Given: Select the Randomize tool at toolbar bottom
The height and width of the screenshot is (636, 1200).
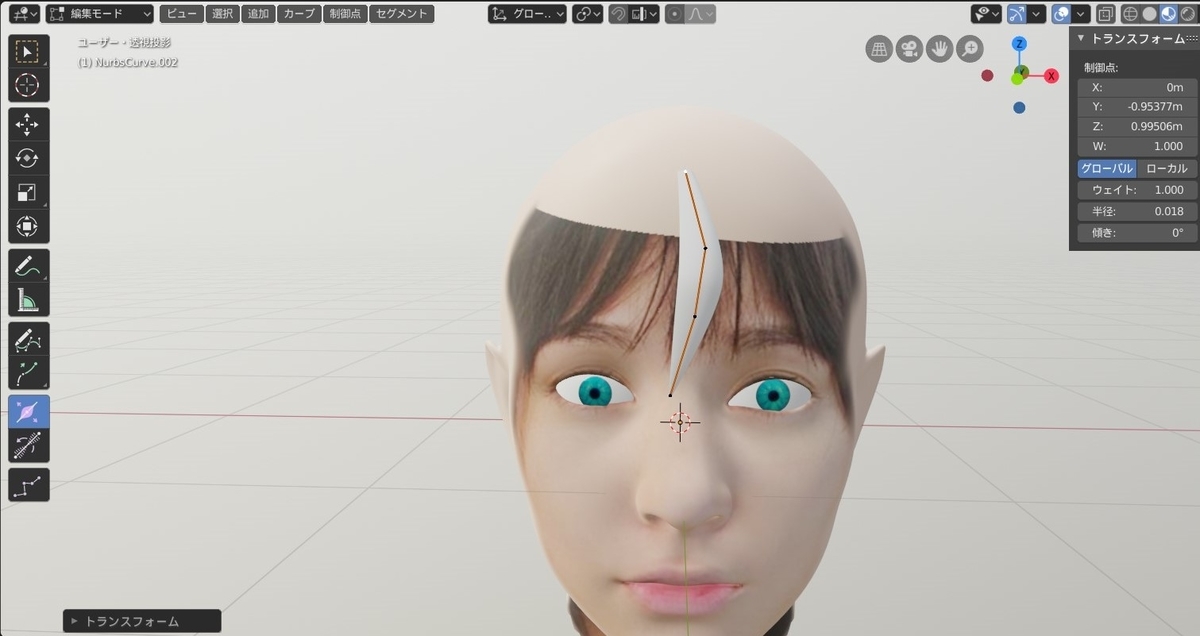Looking at the screenshot, I should click(28, 485).
